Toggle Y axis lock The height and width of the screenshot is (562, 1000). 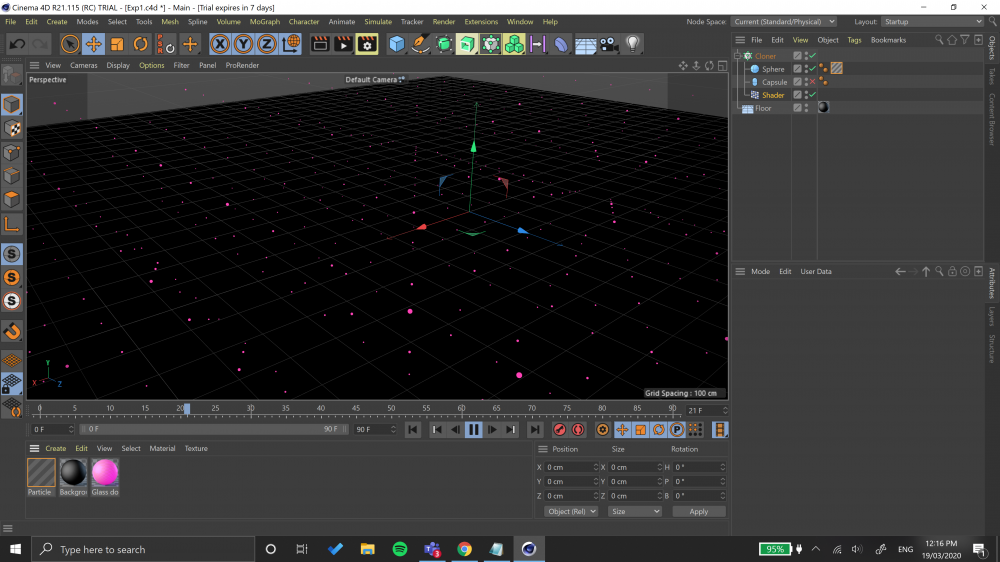tap(244, 44)
